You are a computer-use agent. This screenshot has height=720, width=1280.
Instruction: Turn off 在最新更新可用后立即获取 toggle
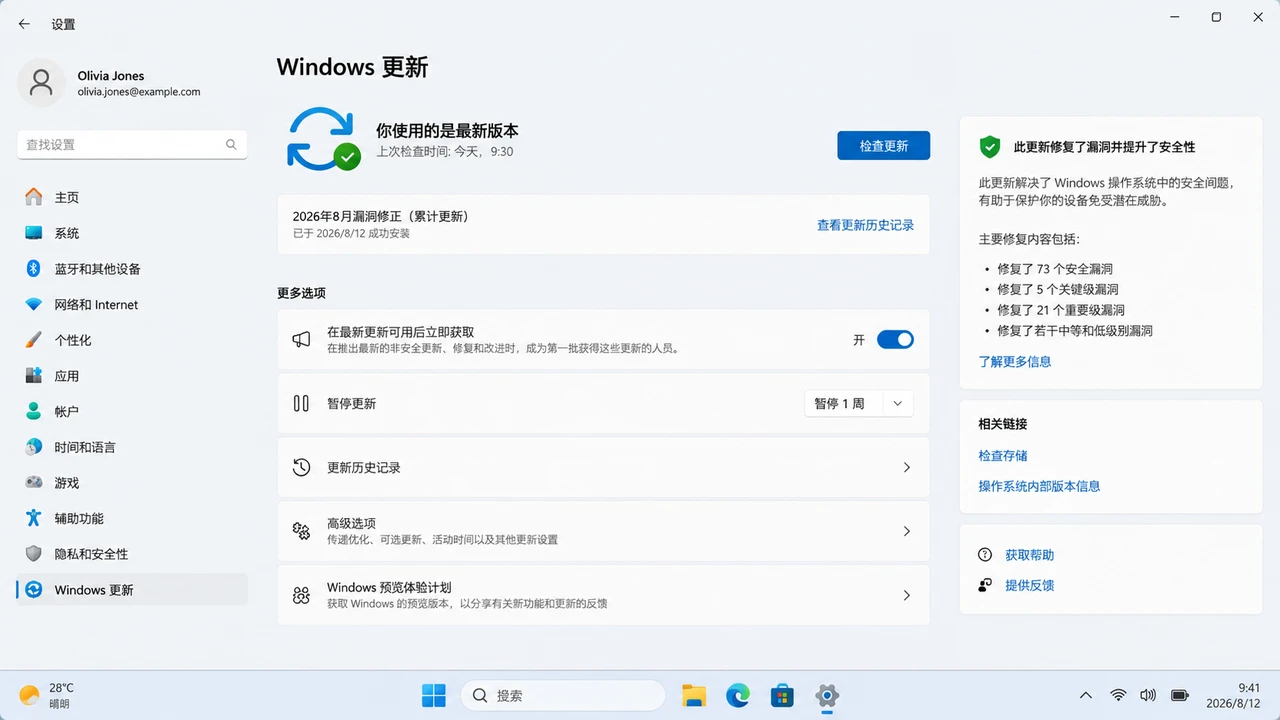895,340
